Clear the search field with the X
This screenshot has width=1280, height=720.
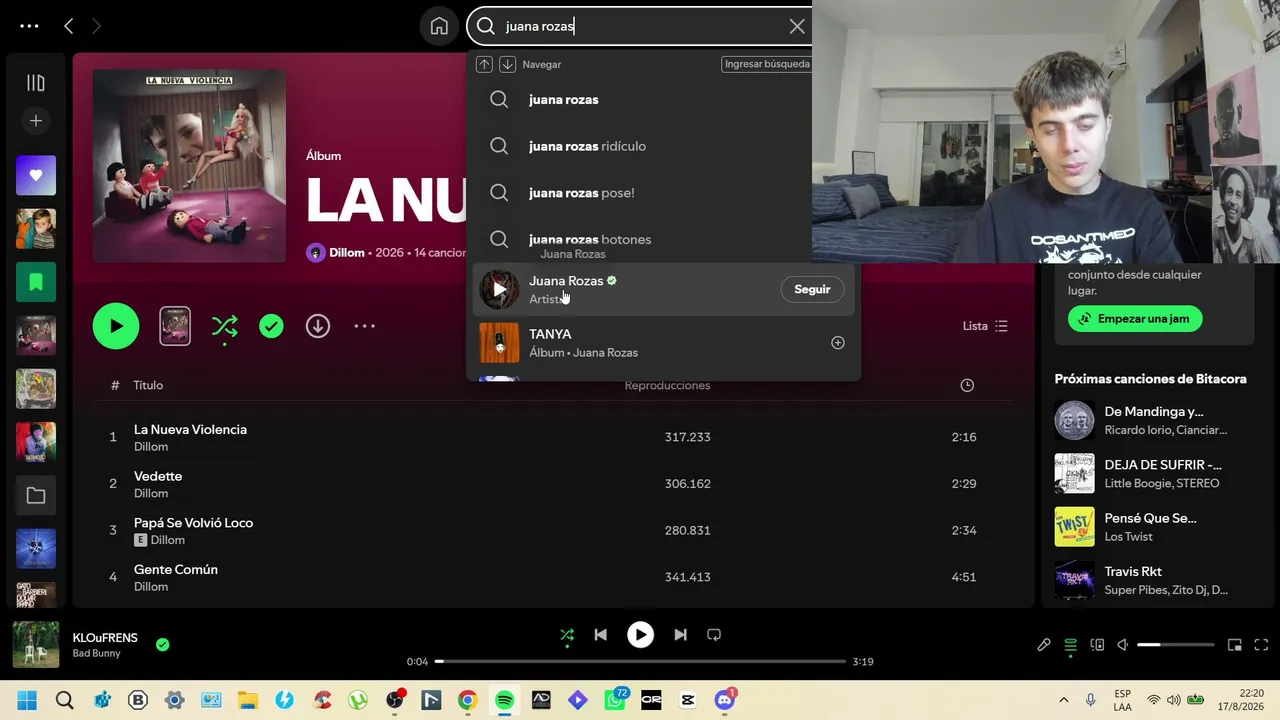pos(797,27)
